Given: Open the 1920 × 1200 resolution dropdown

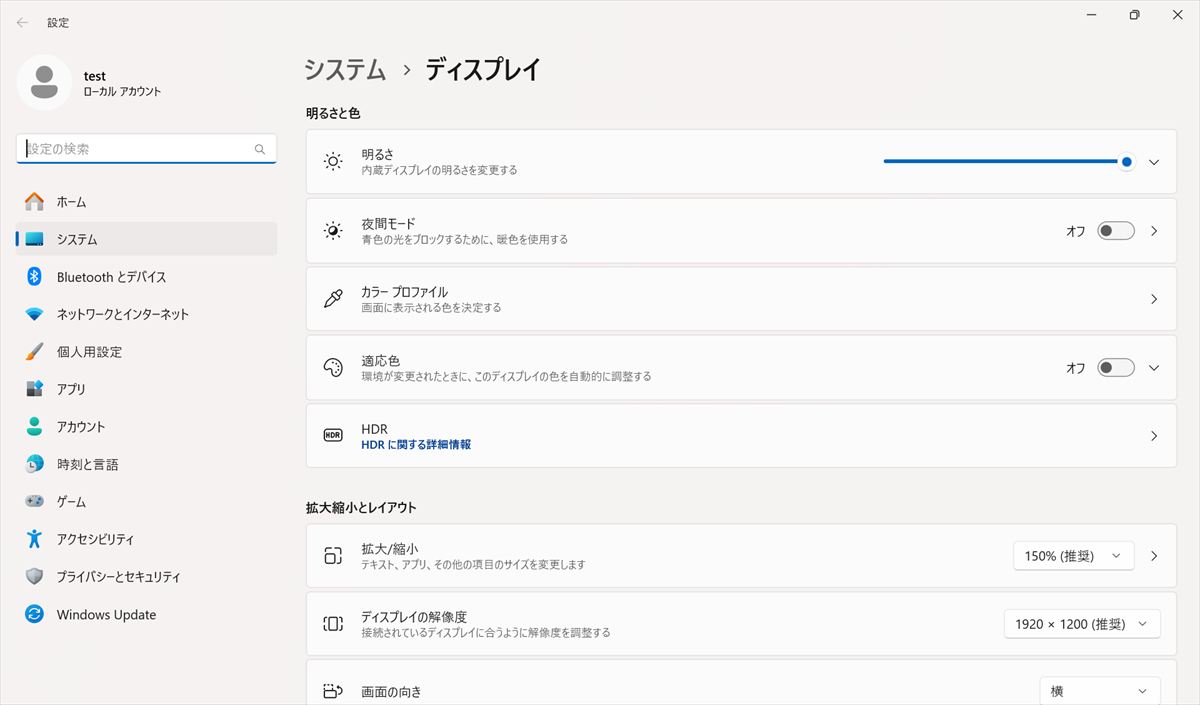Looking at the screenshot, I should pos(1082,624).
